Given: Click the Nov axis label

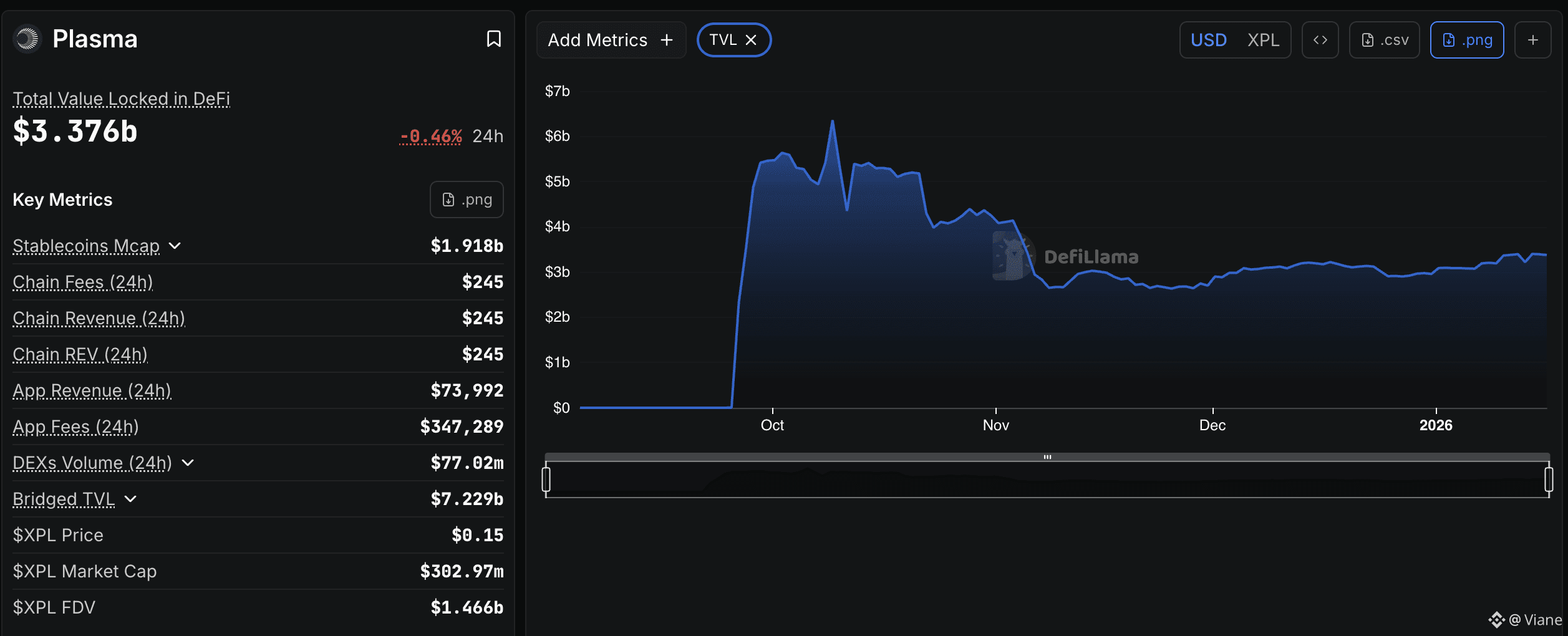Looking at the screenshot, I should click(995, 425).
